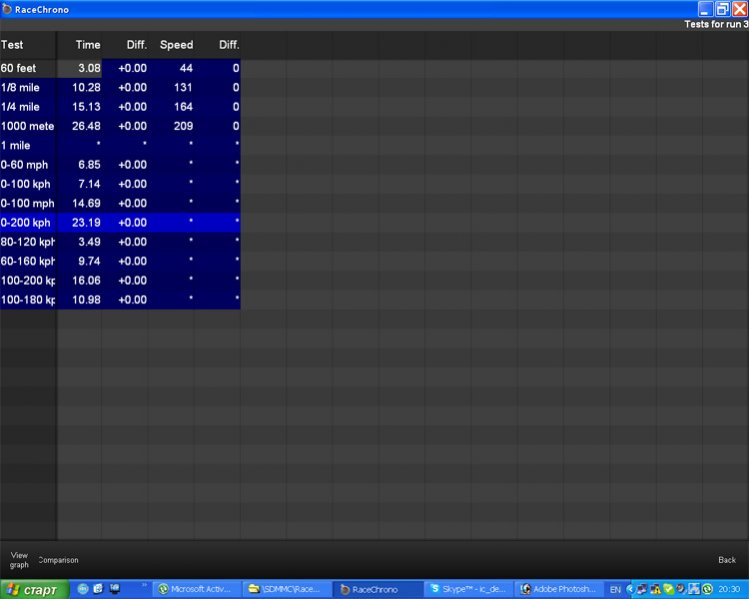Click the Test column header

pos(13,45)
